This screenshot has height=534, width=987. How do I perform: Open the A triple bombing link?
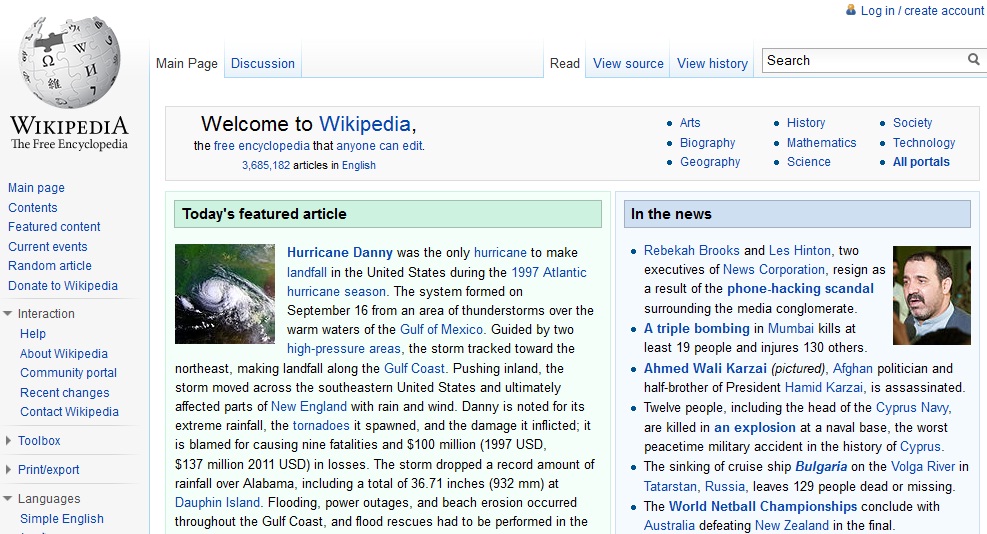coord(696,329)
